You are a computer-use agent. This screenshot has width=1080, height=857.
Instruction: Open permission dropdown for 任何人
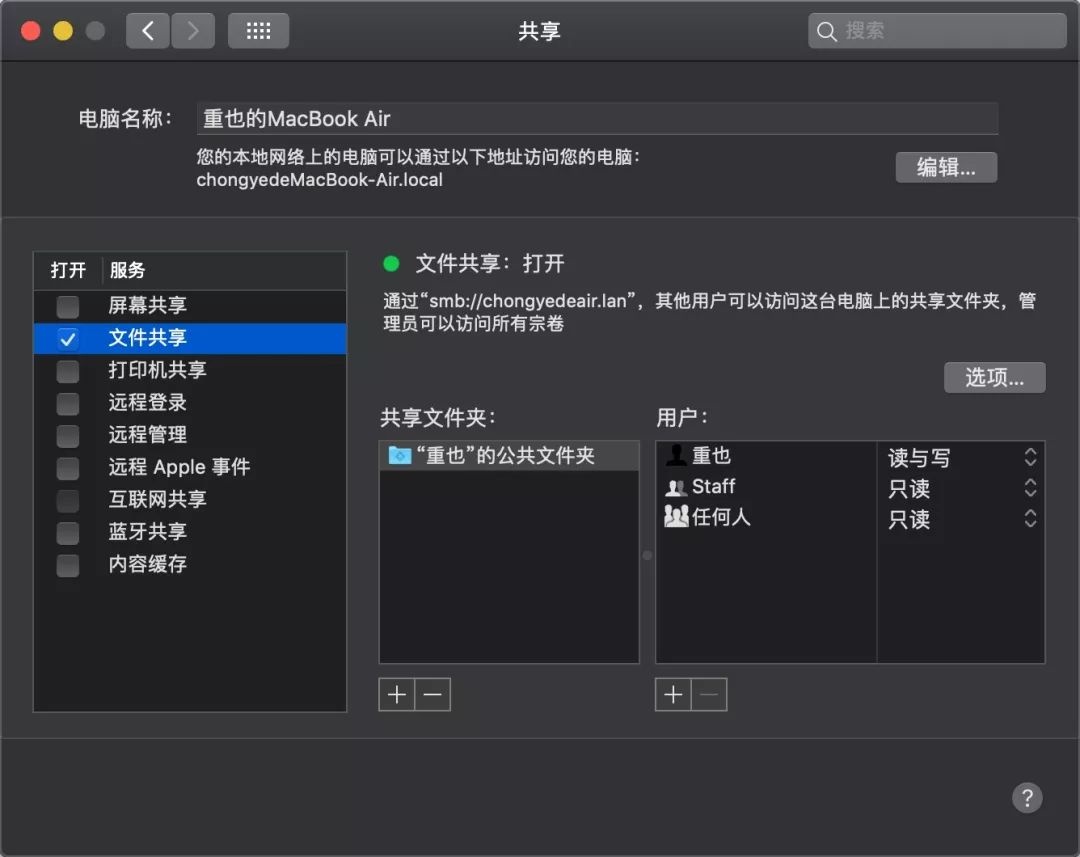[x=1030, y=519]
